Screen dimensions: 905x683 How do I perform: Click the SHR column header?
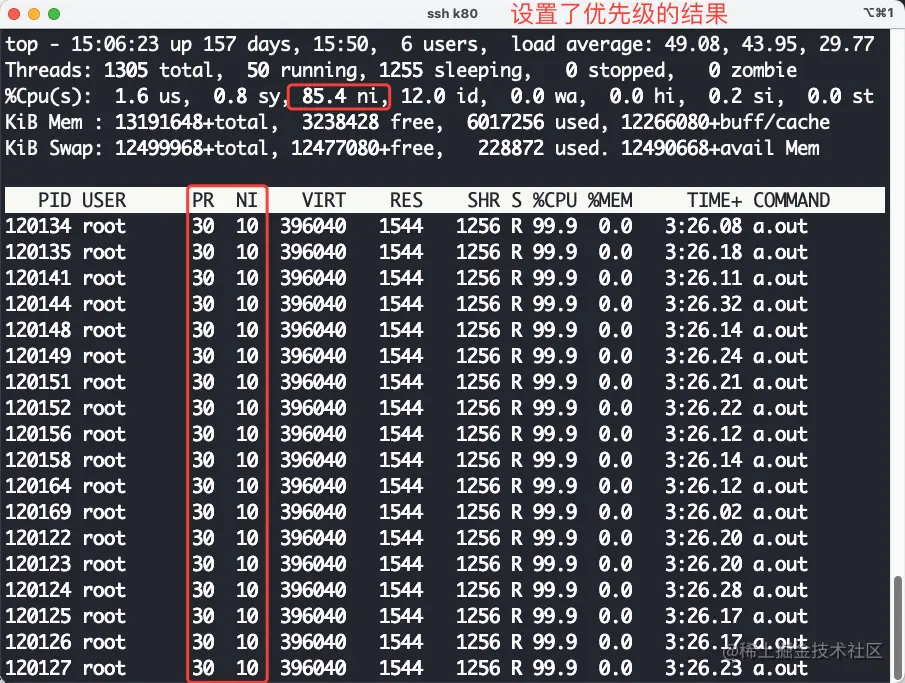pos(484,200)
